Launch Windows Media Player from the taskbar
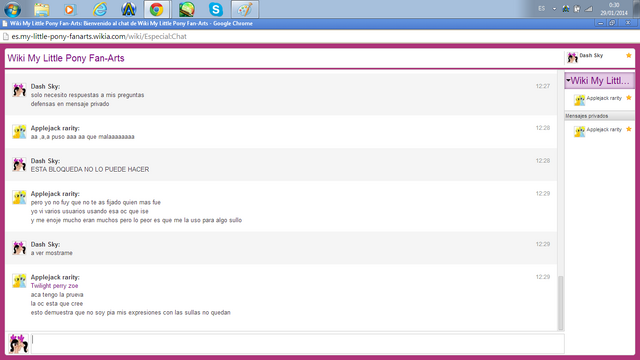This screenshot has width=640, height=360. point(70,9)
